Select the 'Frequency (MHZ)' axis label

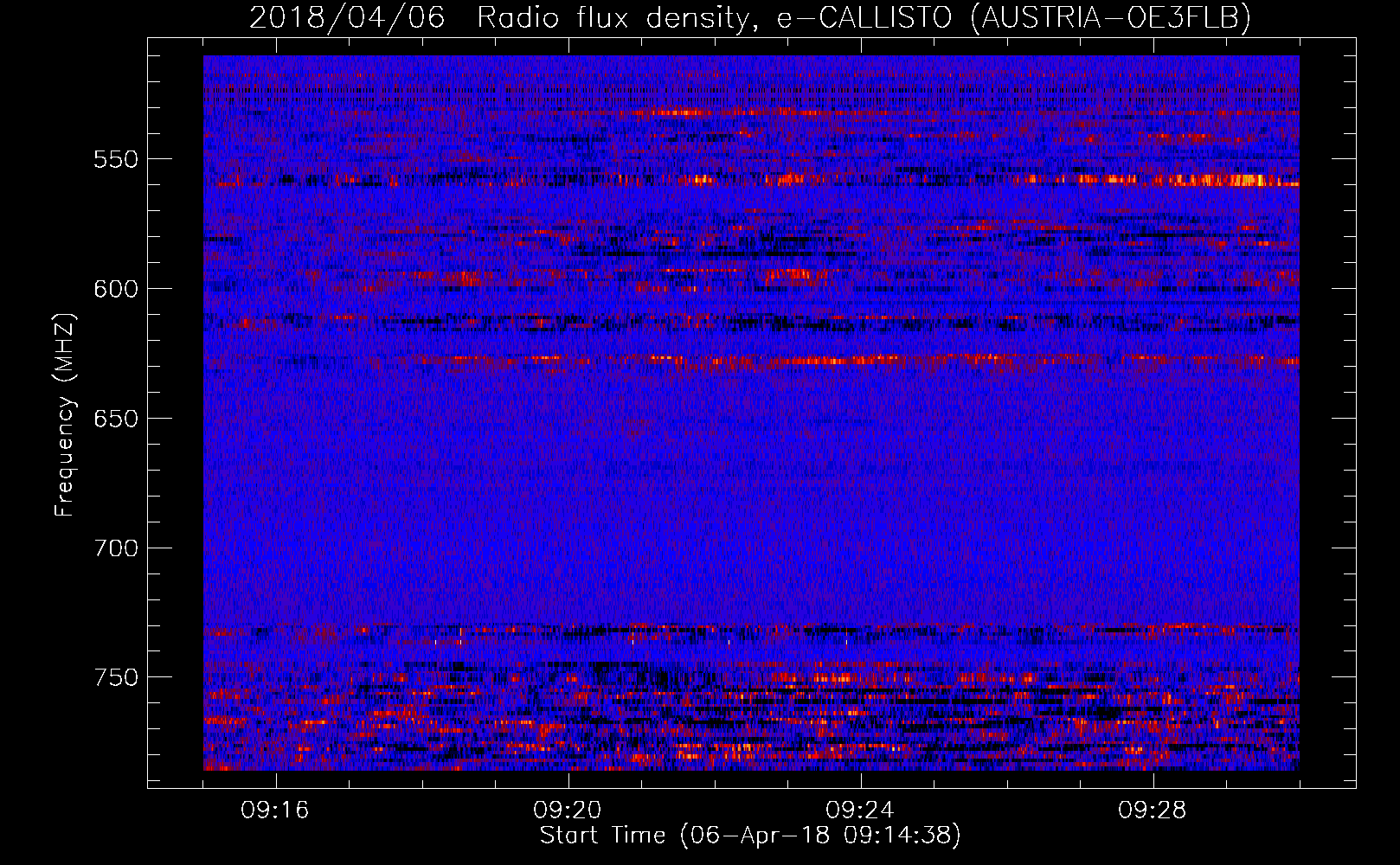click(x=64, y=415)
